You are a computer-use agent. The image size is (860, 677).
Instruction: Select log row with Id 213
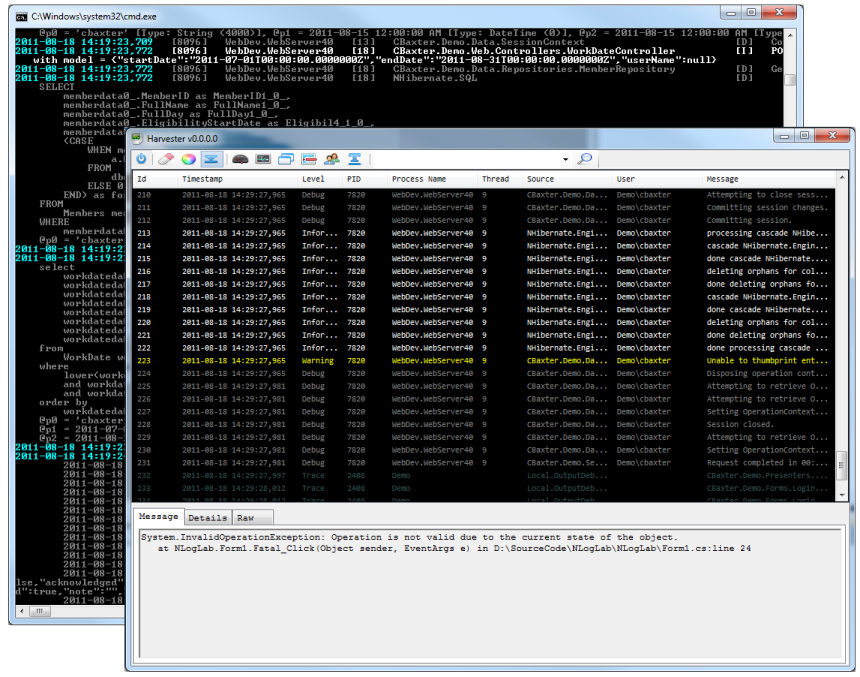(484, 233)
